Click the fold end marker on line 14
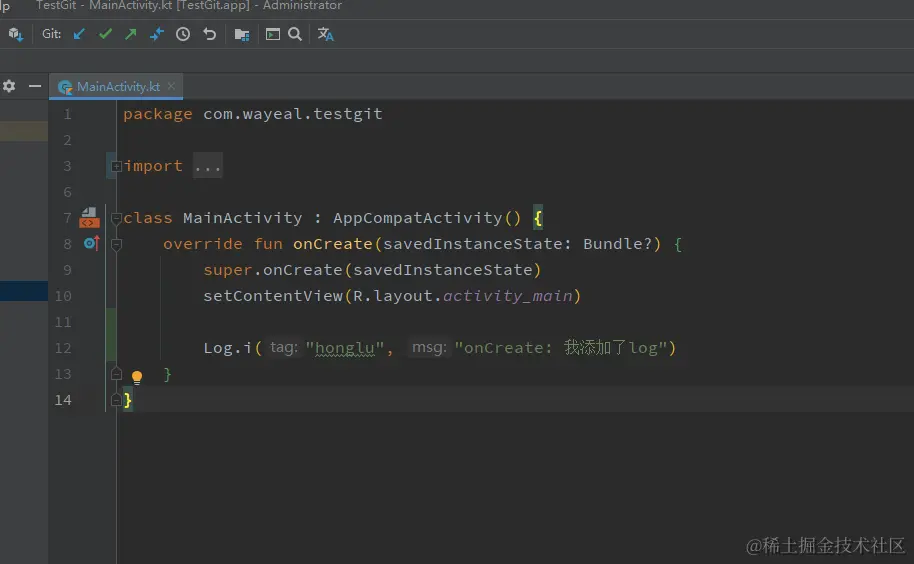Viewport: 914px width, 564px height. point(116,400)
